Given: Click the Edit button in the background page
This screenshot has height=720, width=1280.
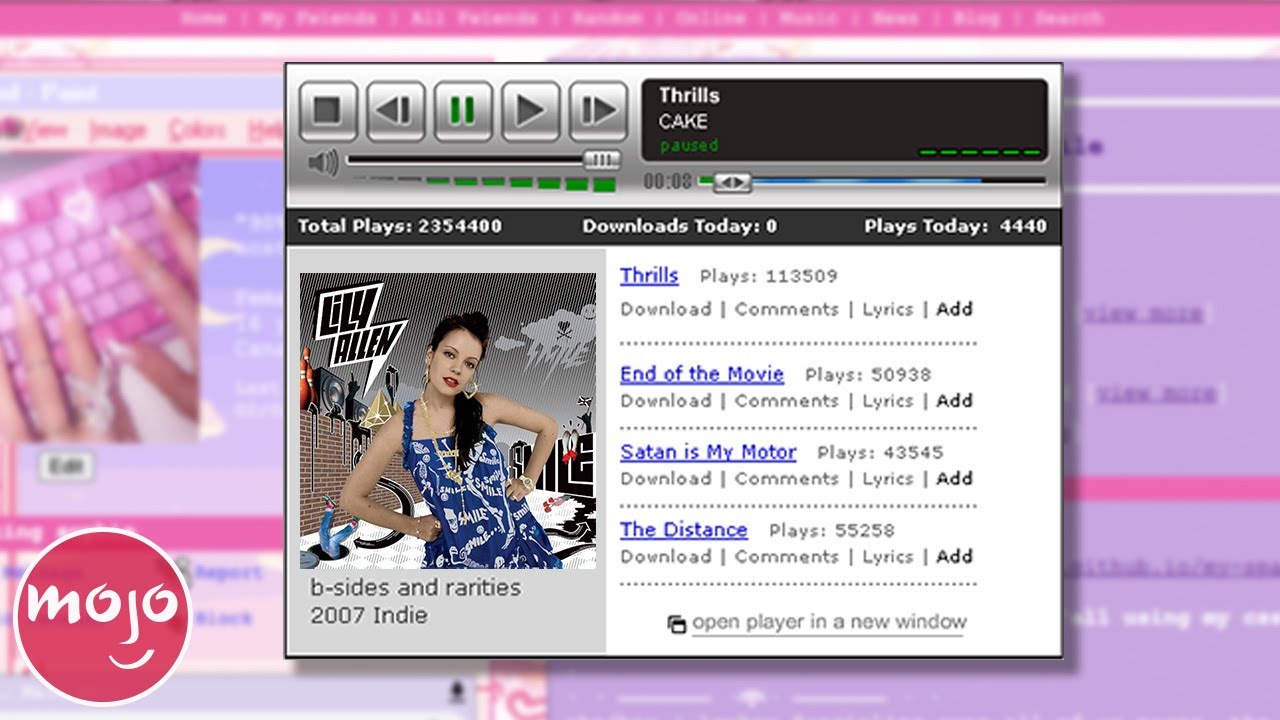Looking at the screenshot, I should (67, 466).
